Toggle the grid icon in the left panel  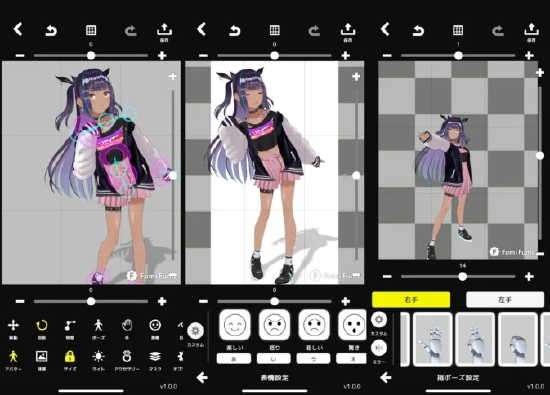(x=91, y=30)
